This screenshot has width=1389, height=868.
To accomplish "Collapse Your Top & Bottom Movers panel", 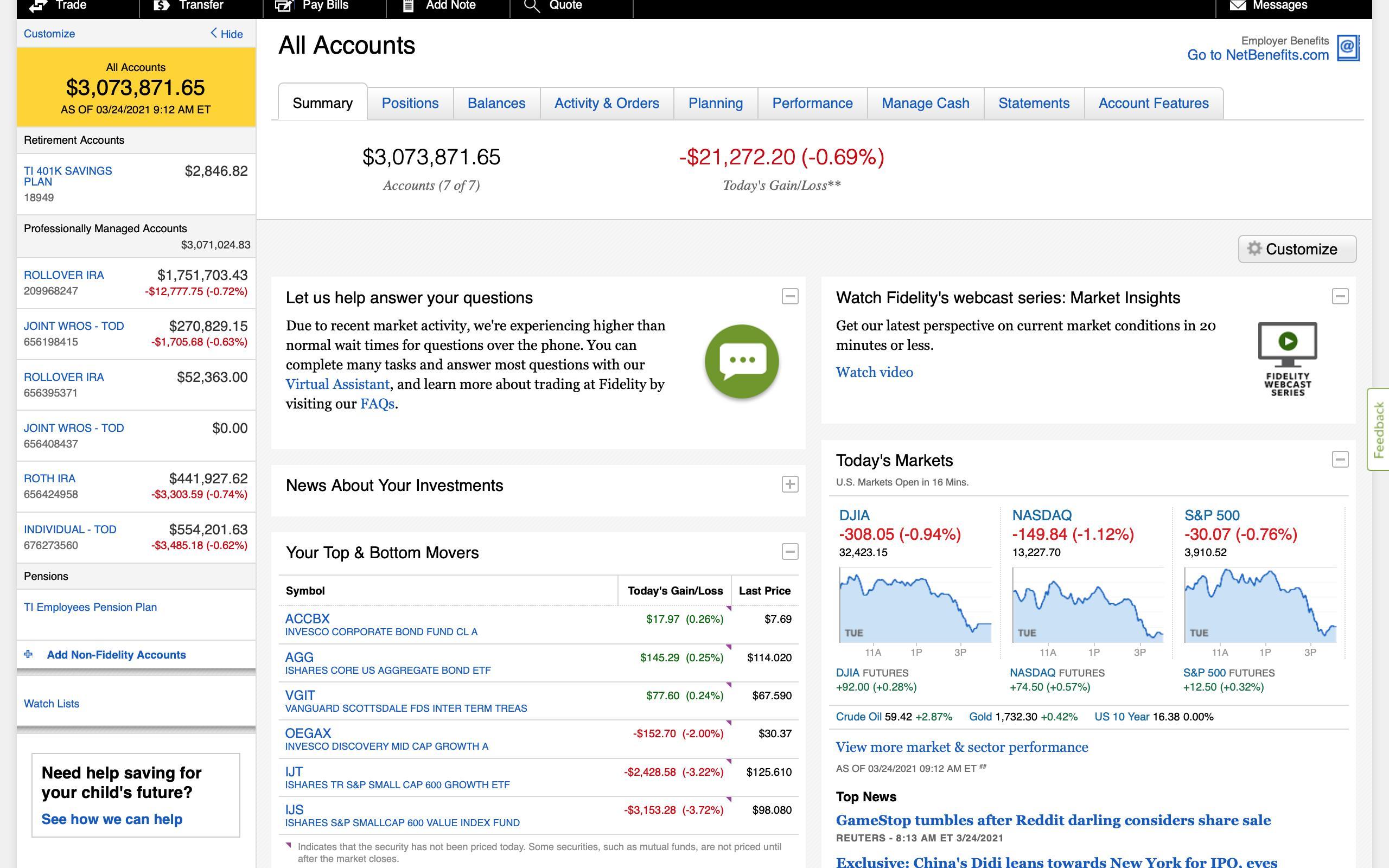I will pos(790,552).
